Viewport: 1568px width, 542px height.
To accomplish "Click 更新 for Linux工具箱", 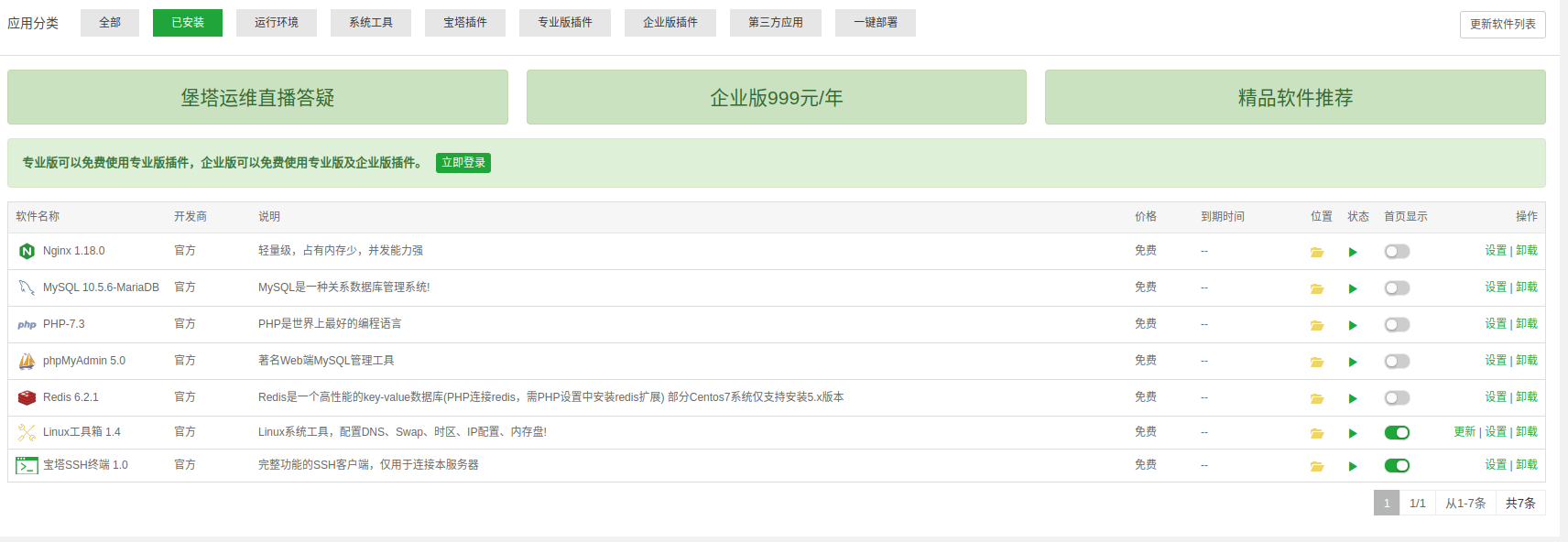I will tap(1465, 431).
